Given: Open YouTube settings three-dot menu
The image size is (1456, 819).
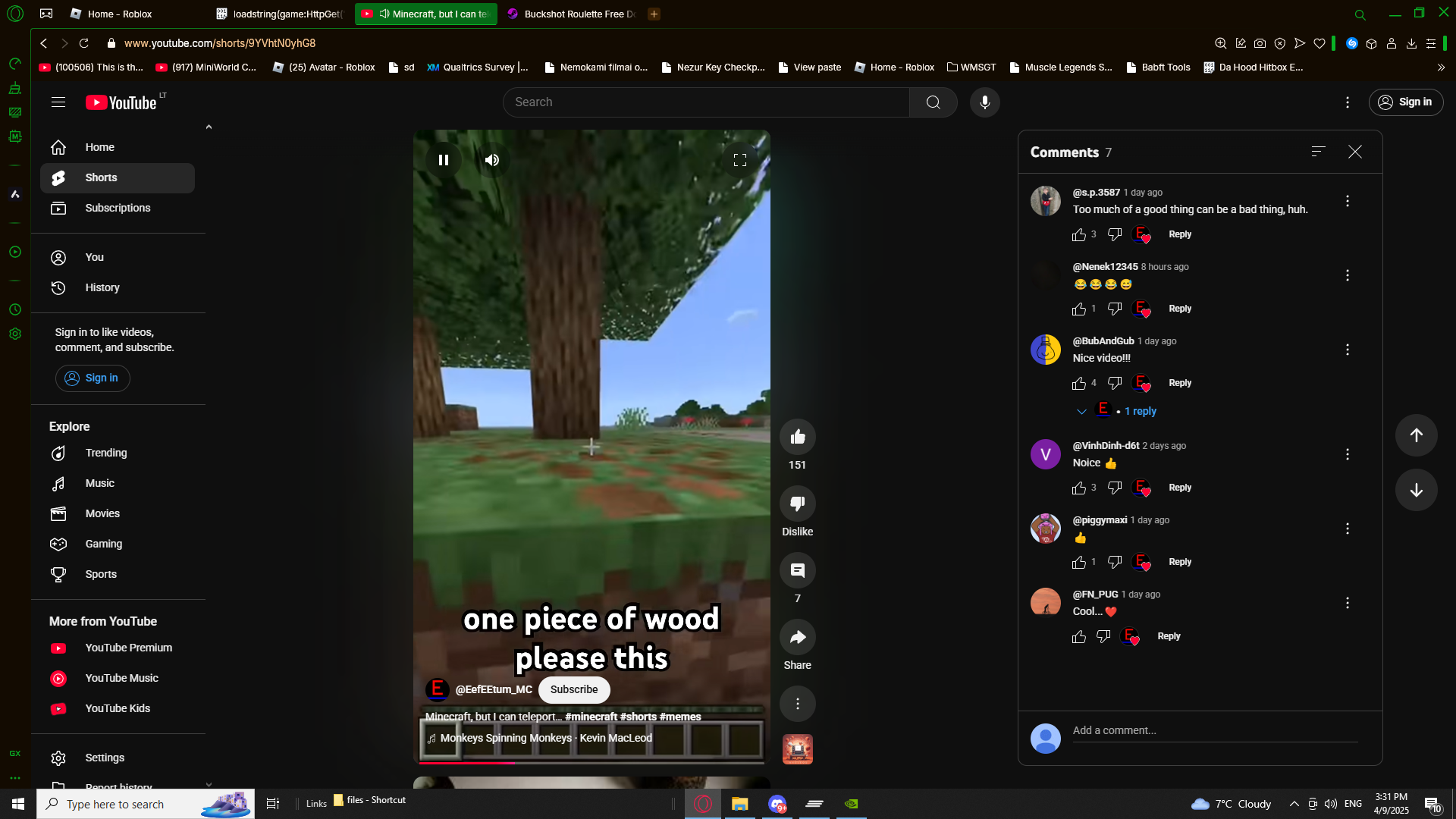Looking at the screenshot, I should [x=1348, y=102].
